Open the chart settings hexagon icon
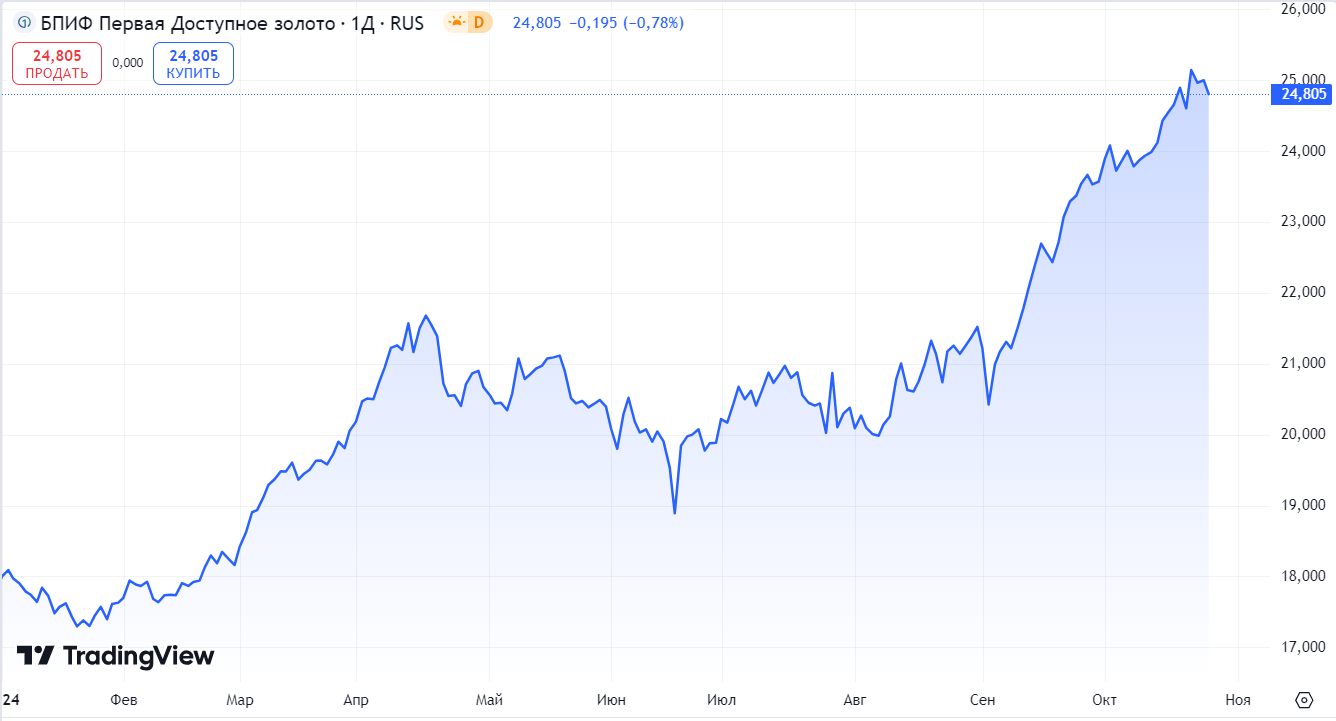Image resolution: width=1336 pixels, height=721 pixels. click(1304, 699)
